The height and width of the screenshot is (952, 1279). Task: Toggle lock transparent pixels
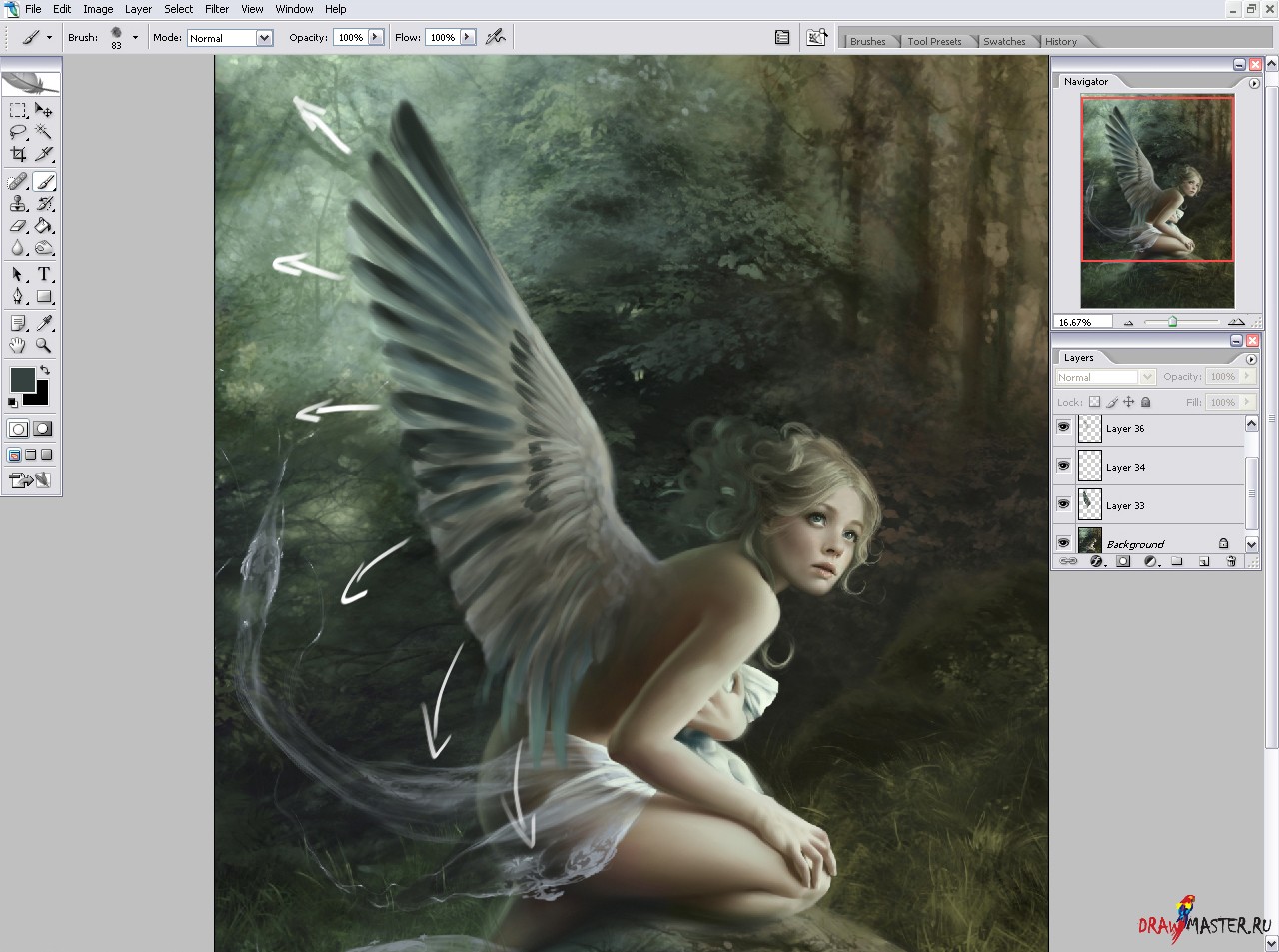pyautogui.click(x=1094, y=402)
